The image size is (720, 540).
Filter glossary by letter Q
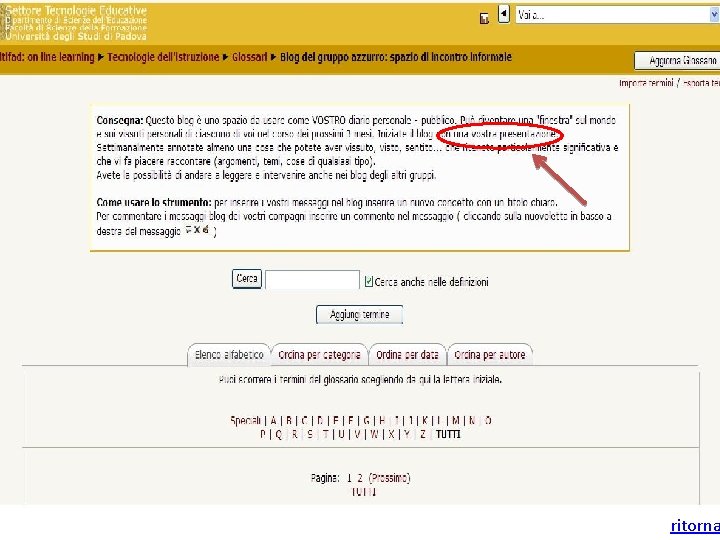coord(279,434)
